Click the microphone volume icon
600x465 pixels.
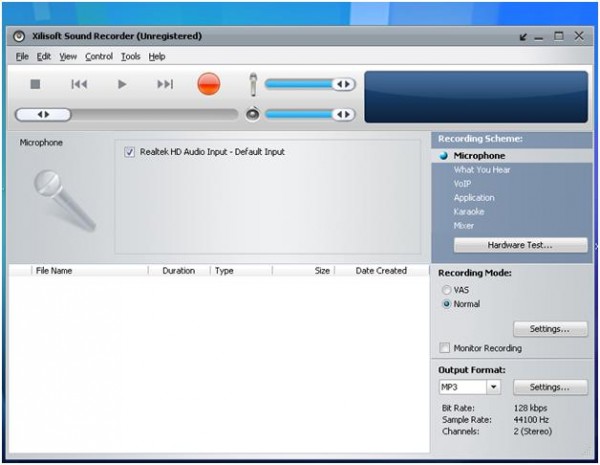(253, 84)
